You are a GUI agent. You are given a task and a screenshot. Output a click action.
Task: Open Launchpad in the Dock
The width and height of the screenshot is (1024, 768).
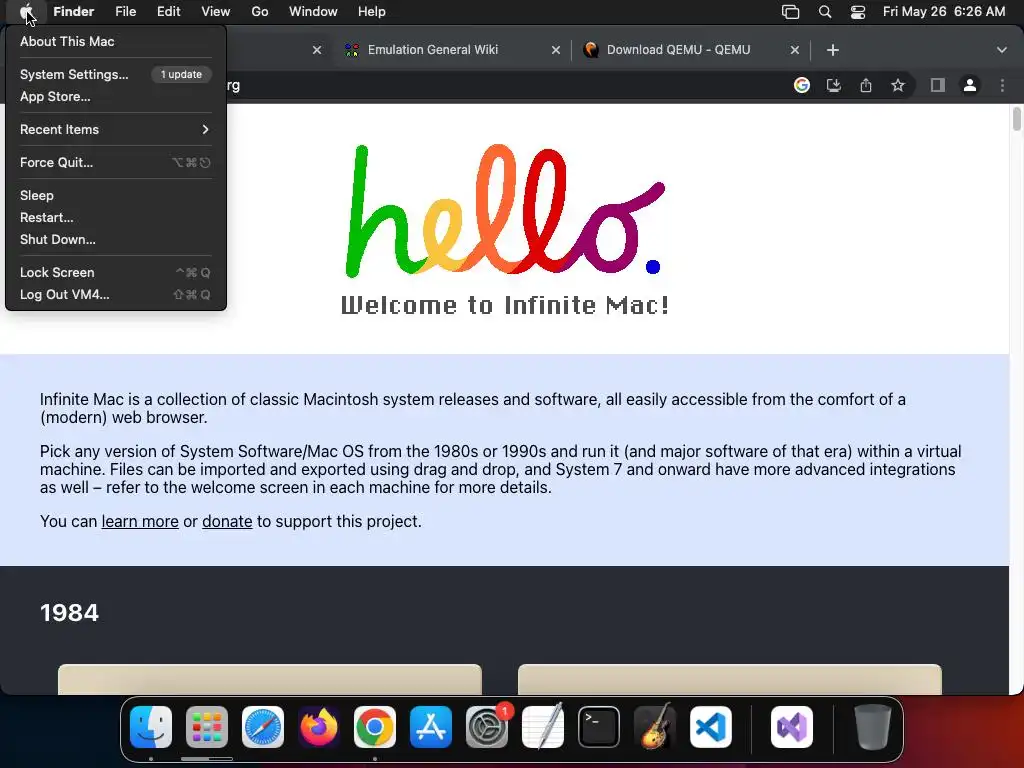tap(207, 727)
